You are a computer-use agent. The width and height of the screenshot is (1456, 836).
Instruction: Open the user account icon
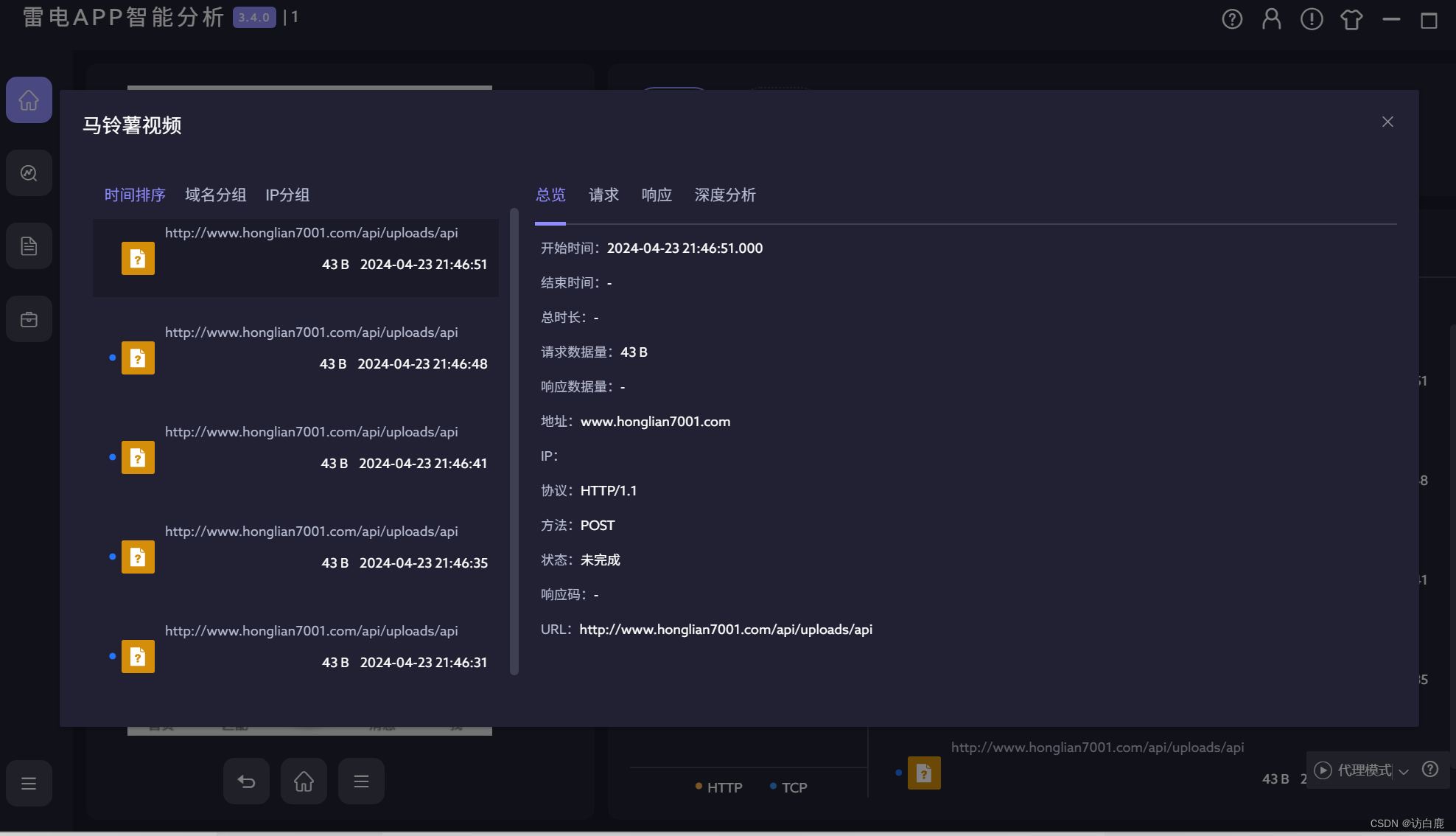point(1272,19)
